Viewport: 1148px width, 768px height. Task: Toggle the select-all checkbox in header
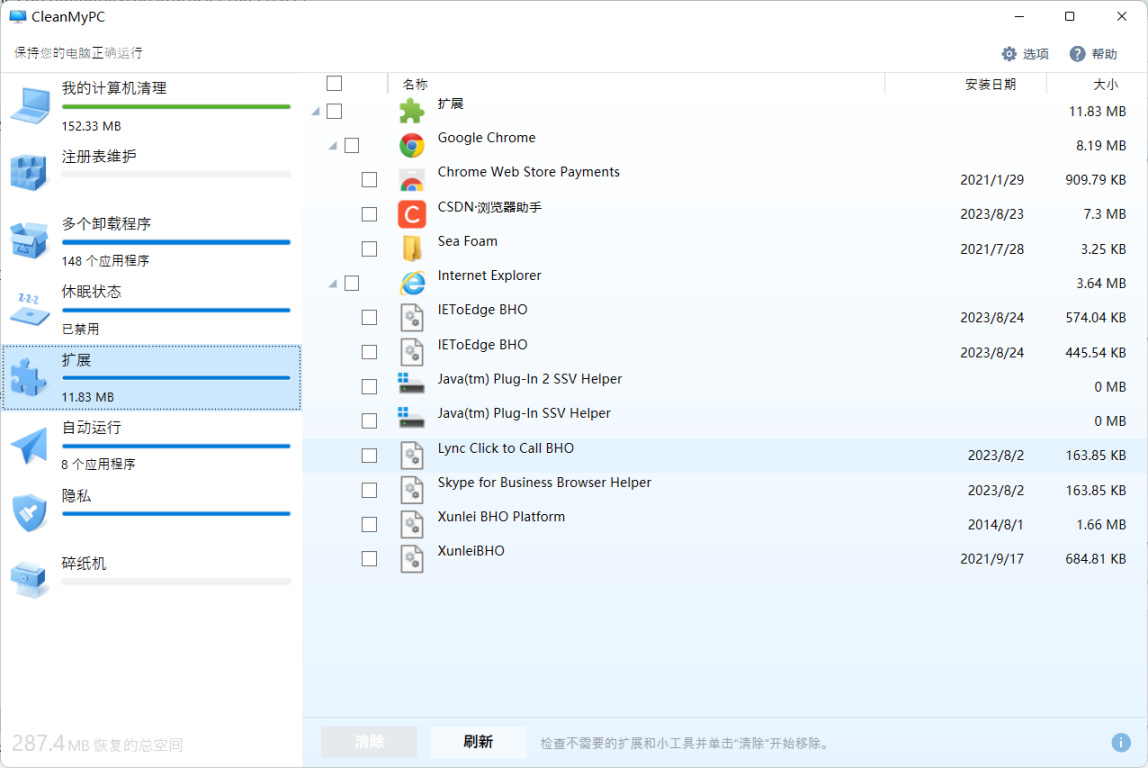pos(334,83)
